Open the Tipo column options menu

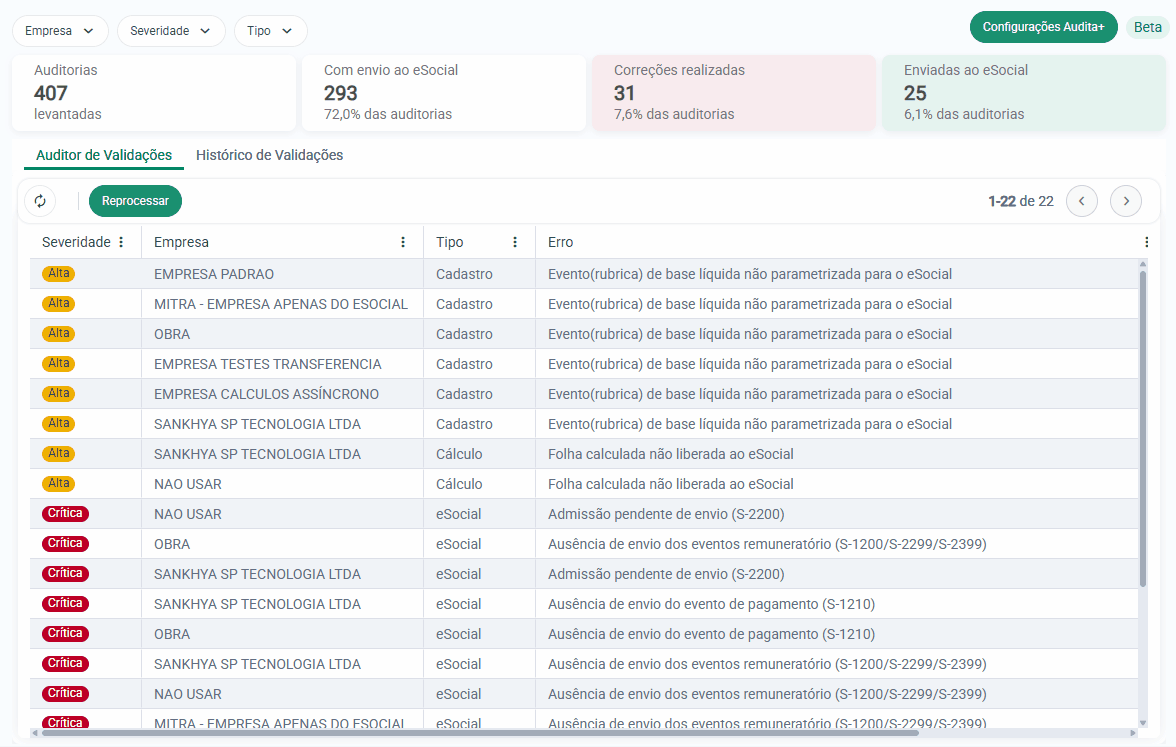pyautogui.click(x=514, y=242)
